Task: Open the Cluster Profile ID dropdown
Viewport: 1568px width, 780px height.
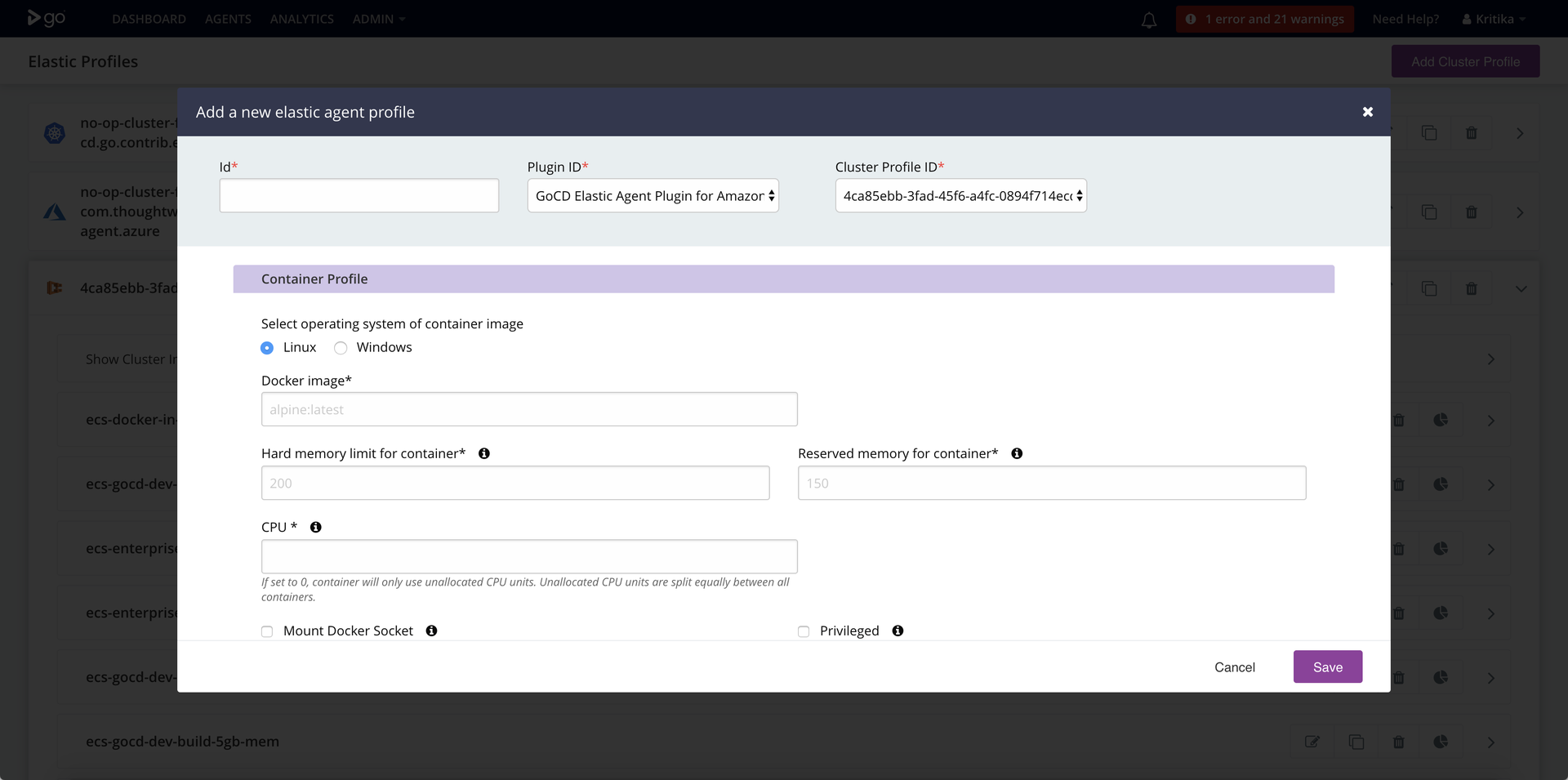Action: coord(961,196)
